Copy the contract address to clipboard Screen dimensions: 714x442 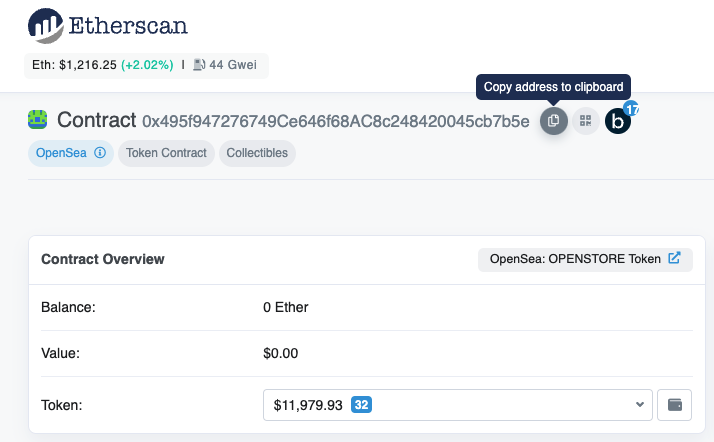(x=553, y=121)
